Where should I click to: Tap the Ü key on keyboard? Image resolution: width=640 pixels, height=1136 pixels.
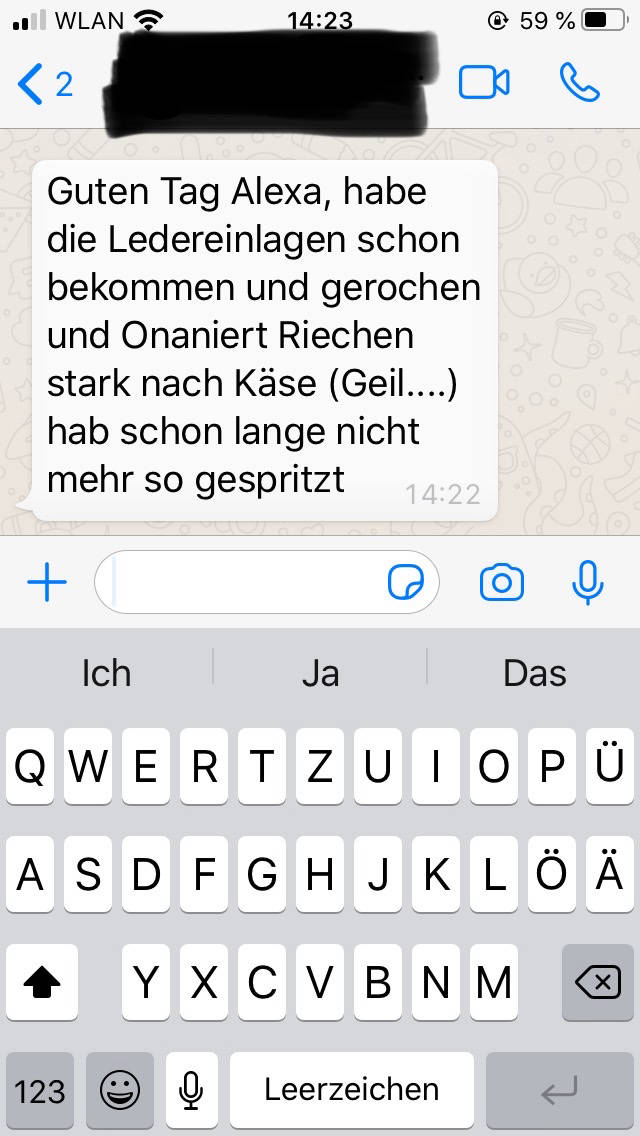[x=610, y=767]
